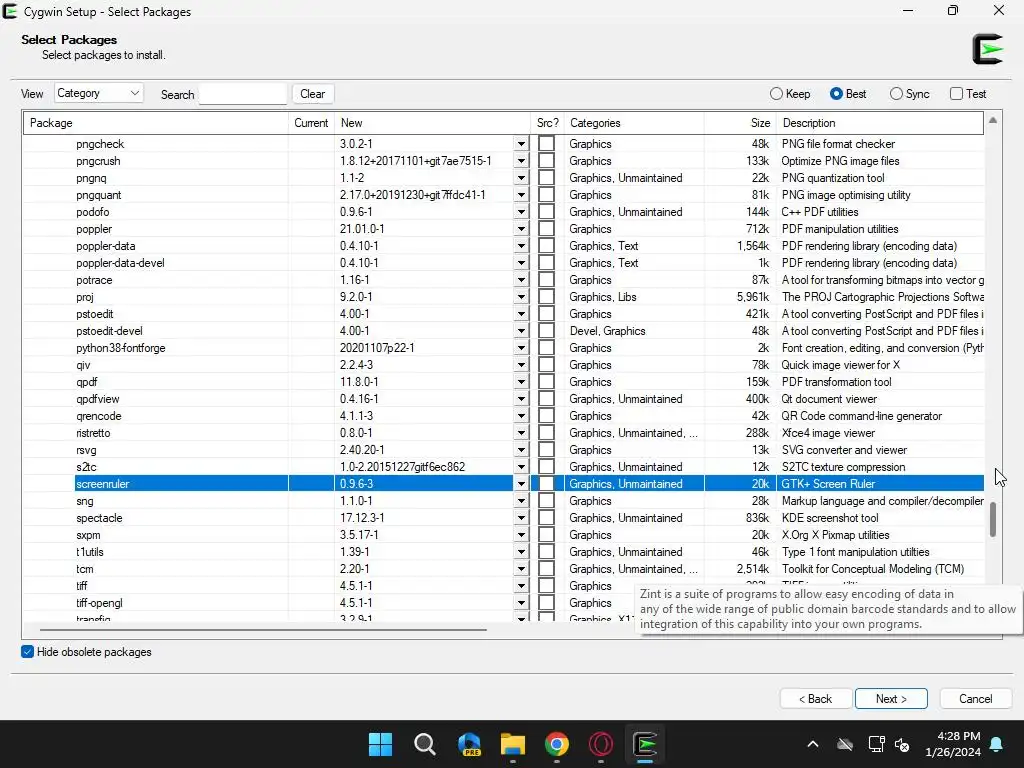Screen dimensions: 1024x768
Task: Check source box for pngcheck
Action: coord(547,144)
